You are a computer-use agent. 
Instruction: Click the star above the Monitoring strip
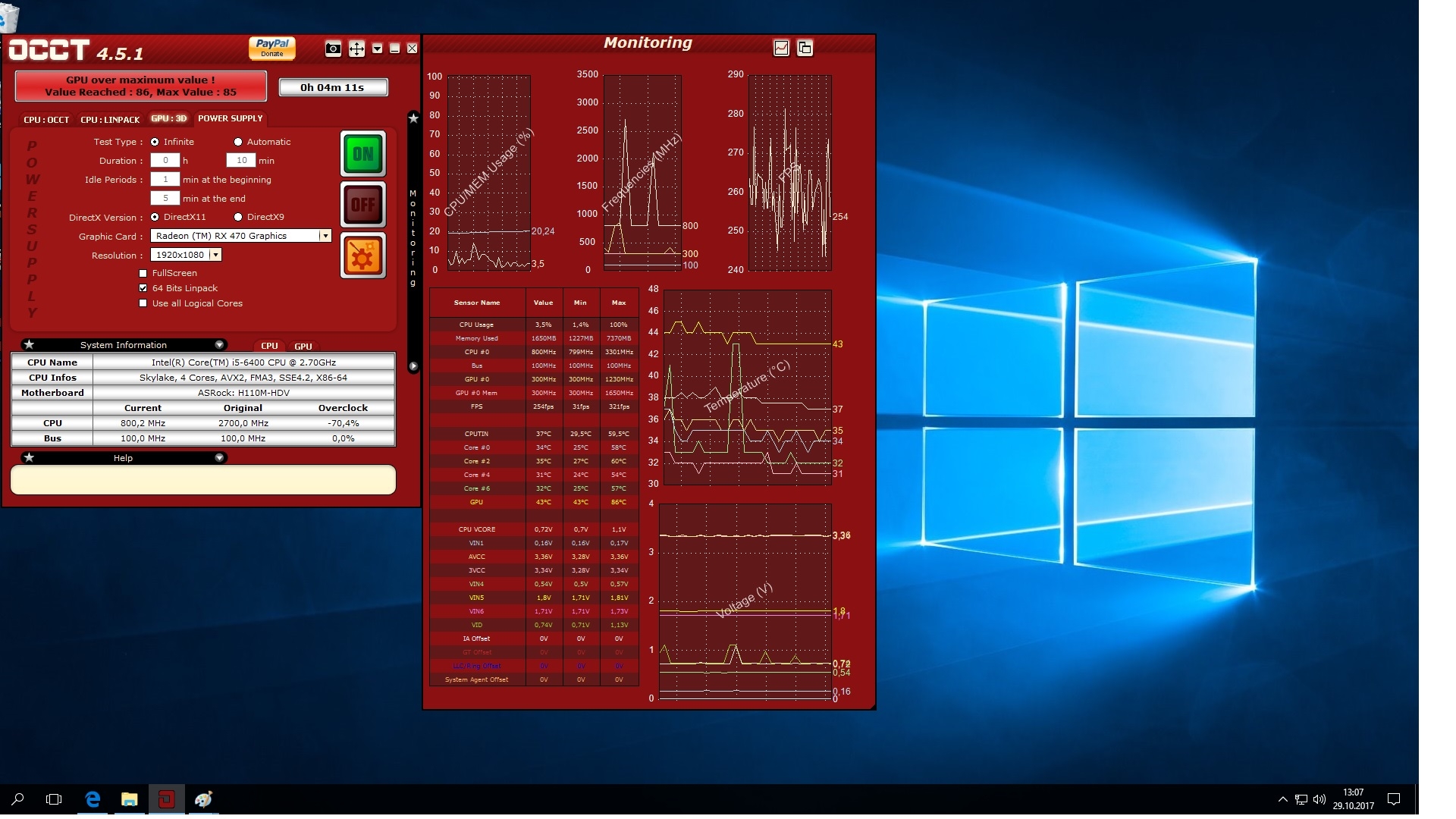(413, 118)
